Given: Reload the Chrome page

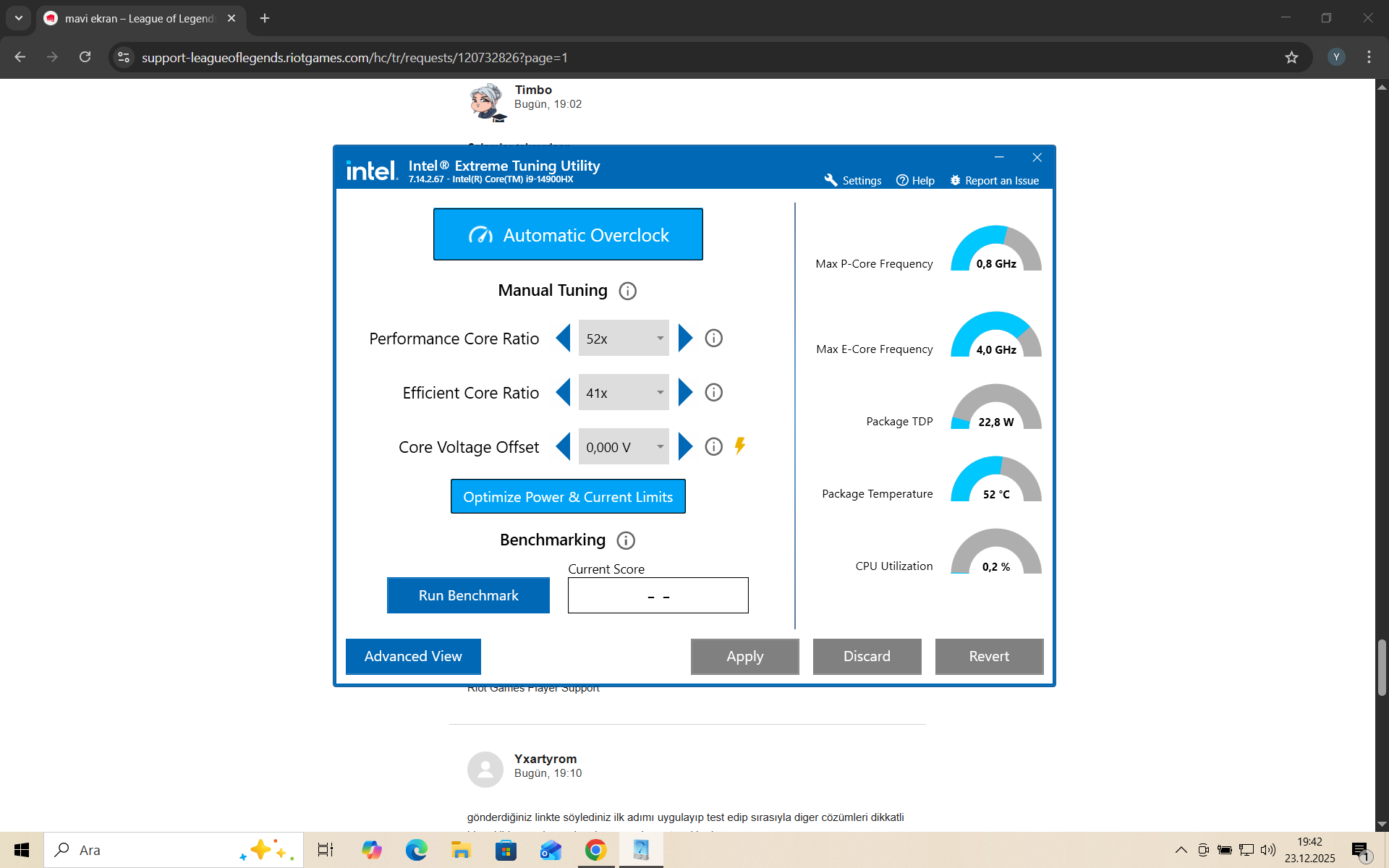Looking at the screenshot, I should point(85,57).
